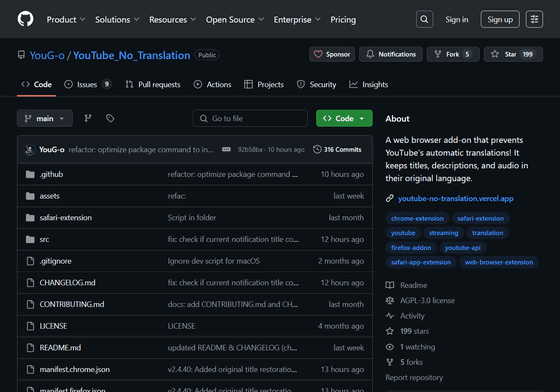The height and width of the screenshot is (392, 560).
Task: Open the youtube-no-translation.vercel.app link
Action: point(455,198)
